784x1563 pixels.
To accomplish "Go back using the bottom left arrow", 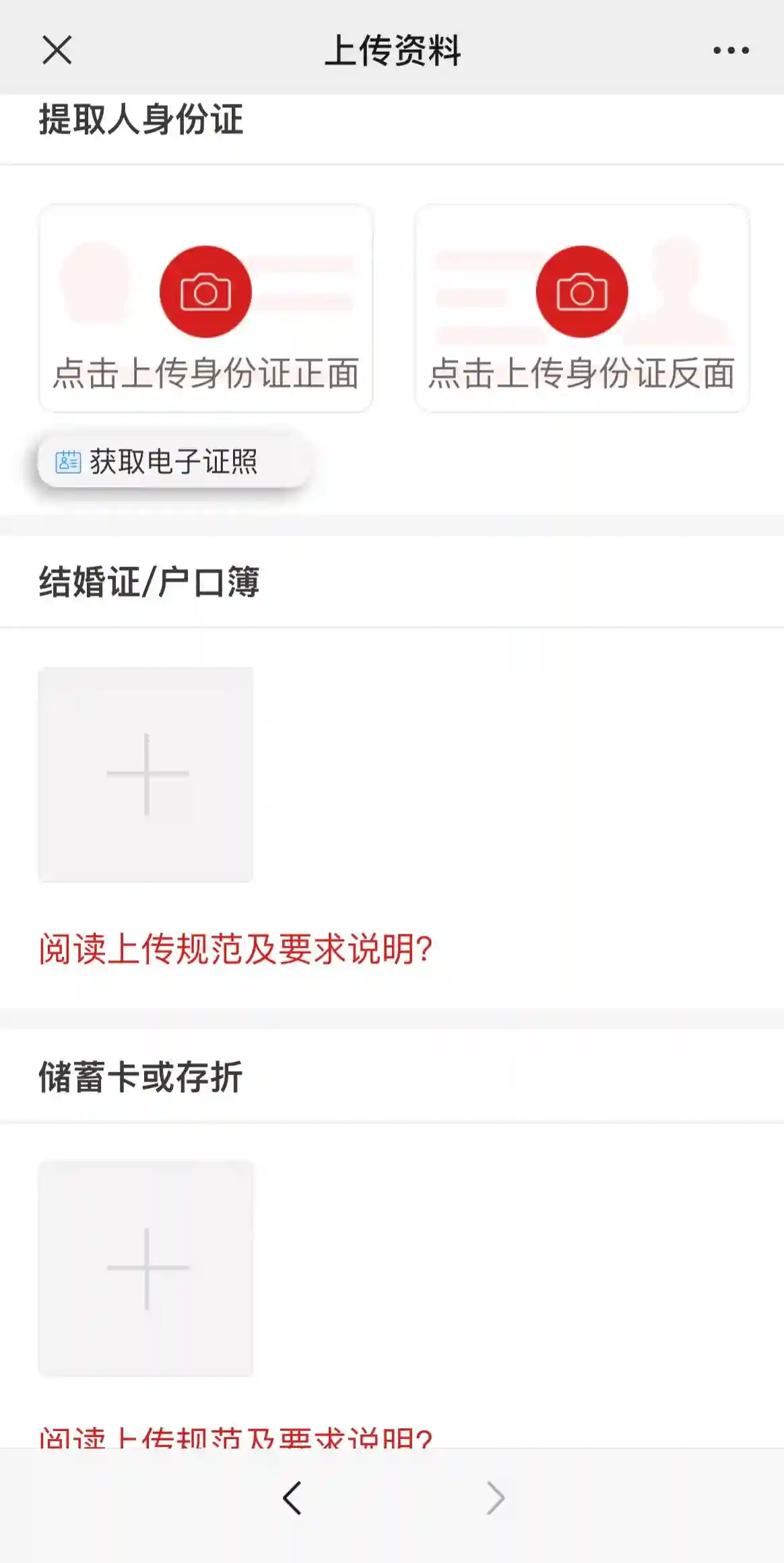I will coord(292,1498).
